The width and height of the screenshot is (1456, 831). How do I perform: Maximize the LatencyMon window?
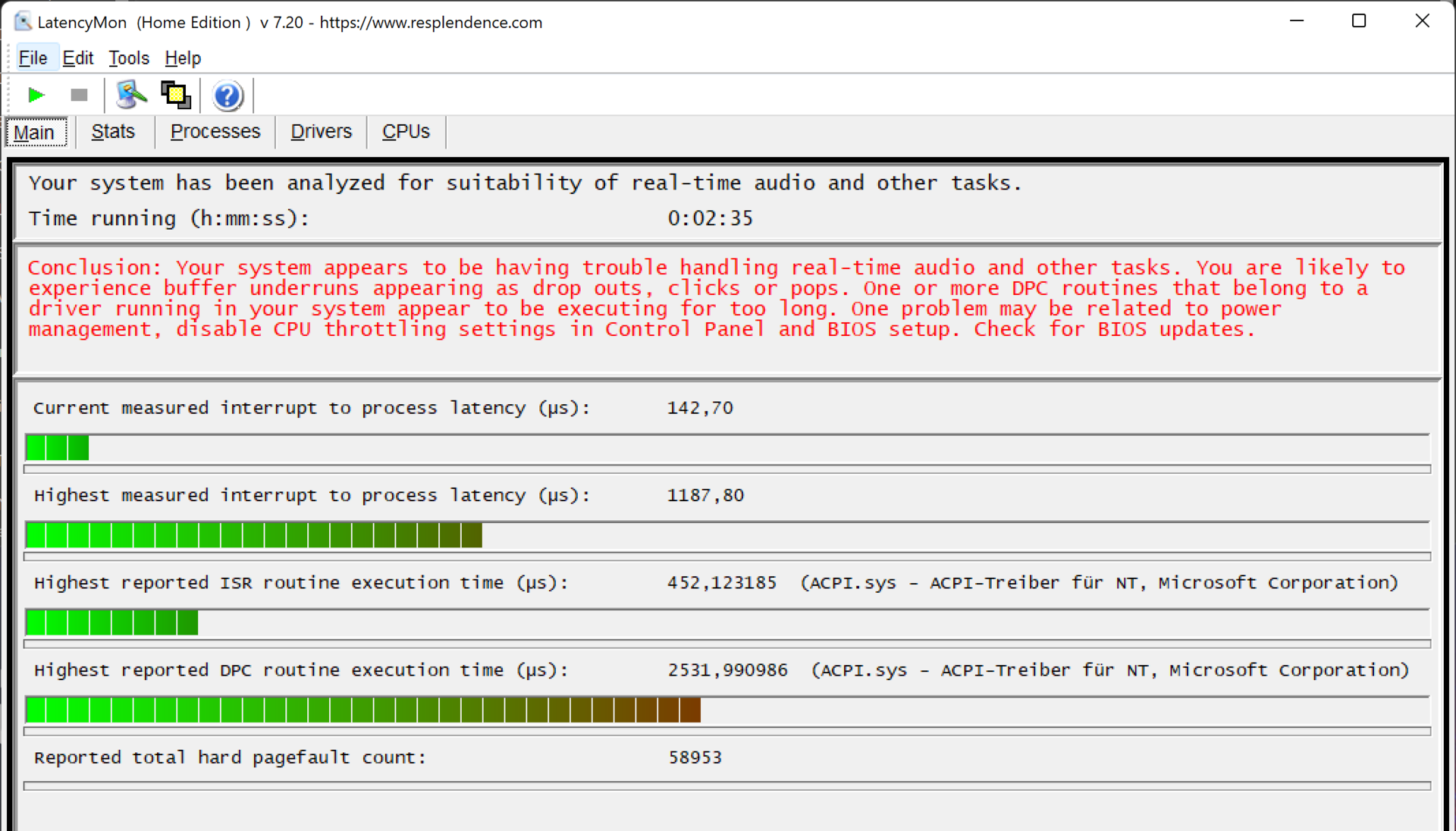coord(1359,21)
